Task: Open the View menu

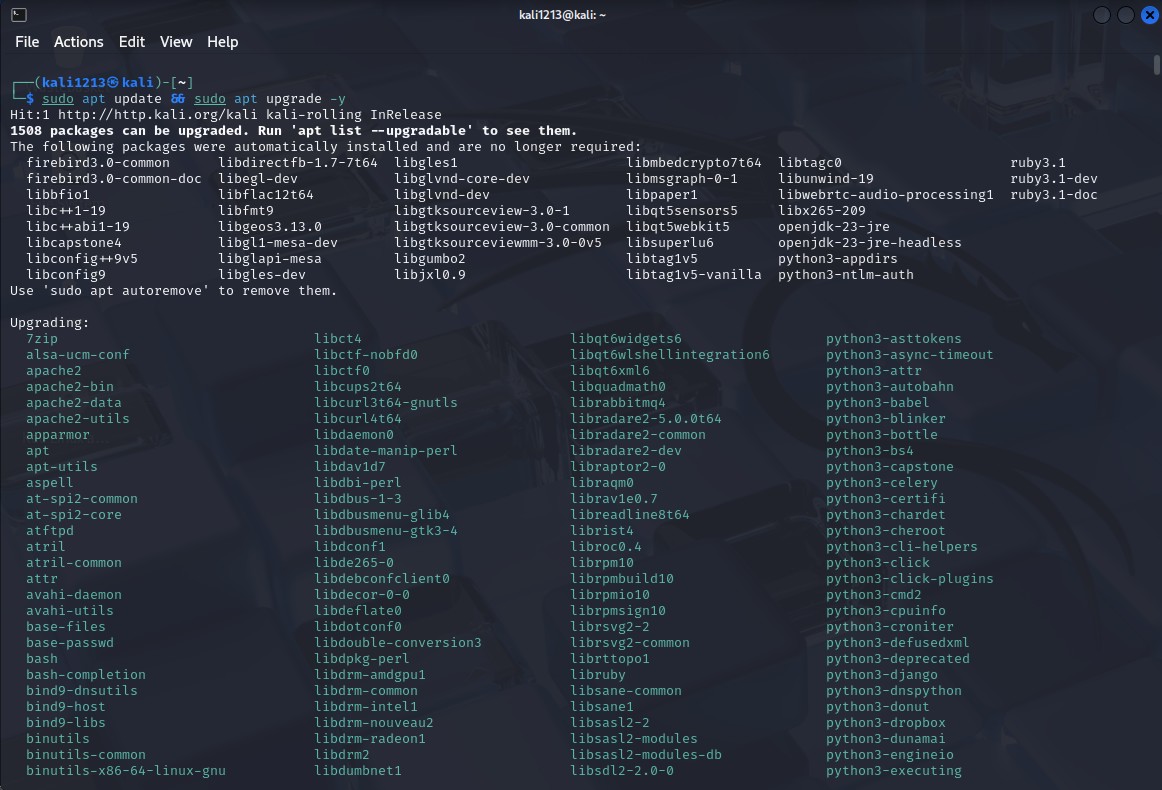Action: (x=176, y=42)
